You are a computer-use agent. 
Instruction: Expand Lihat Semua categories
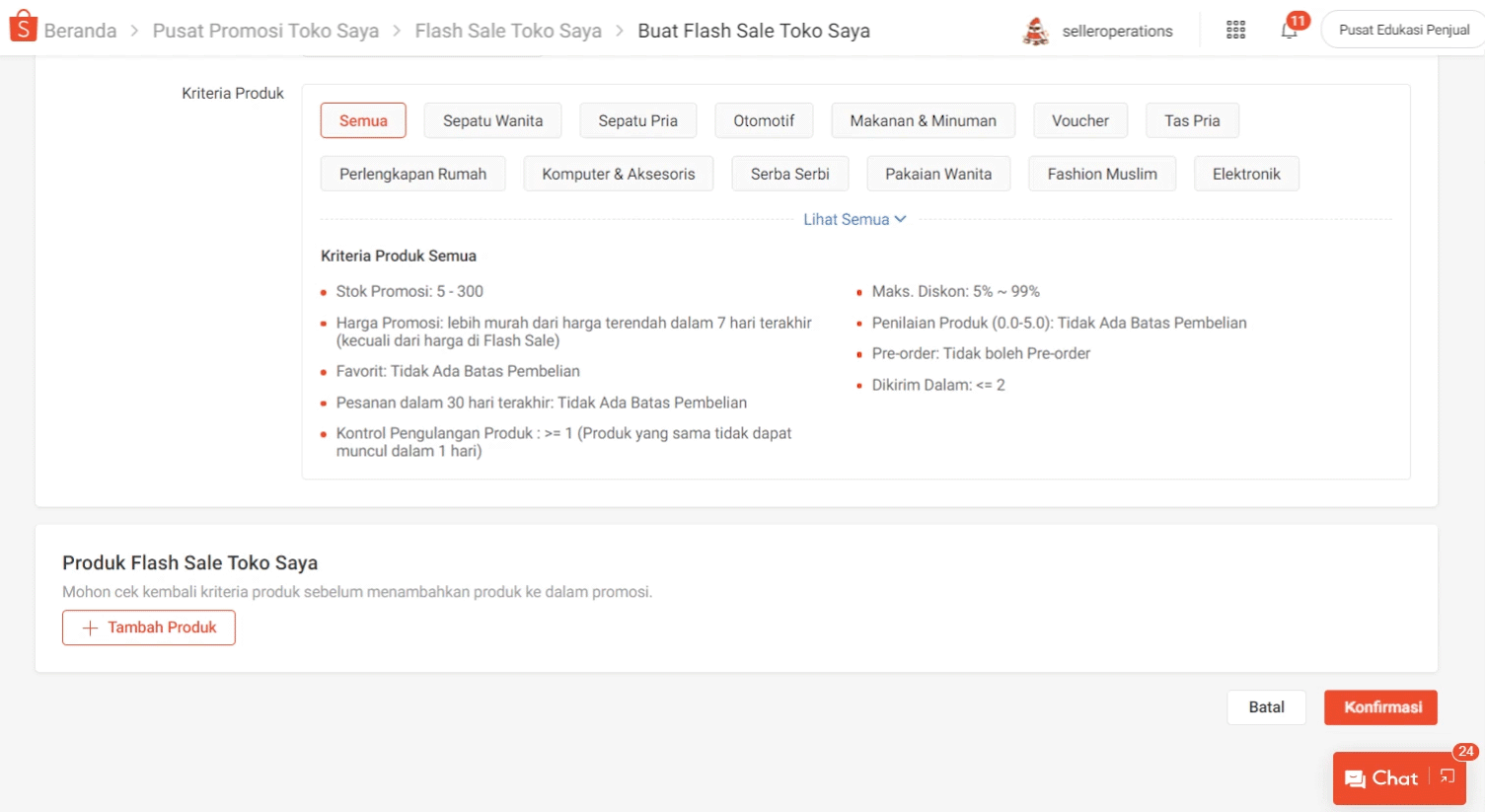pyautogui.click(x=854, y=219)
